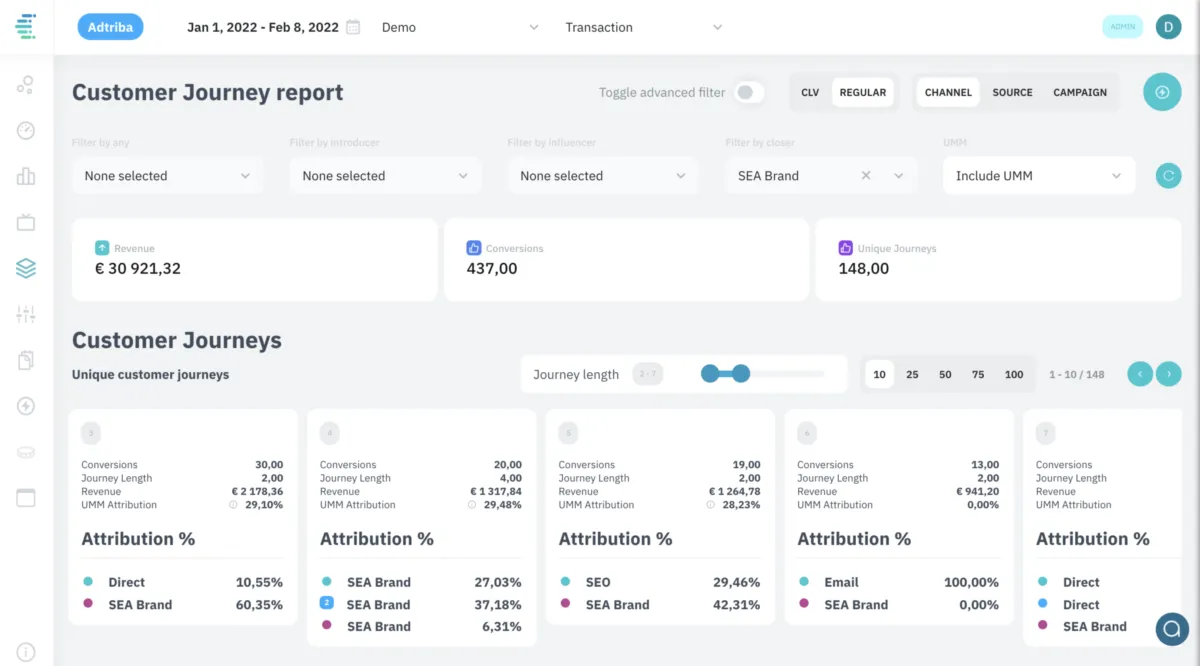Switch to the SOURCE tab
Screen dimensions: 1200x666
1012,92
